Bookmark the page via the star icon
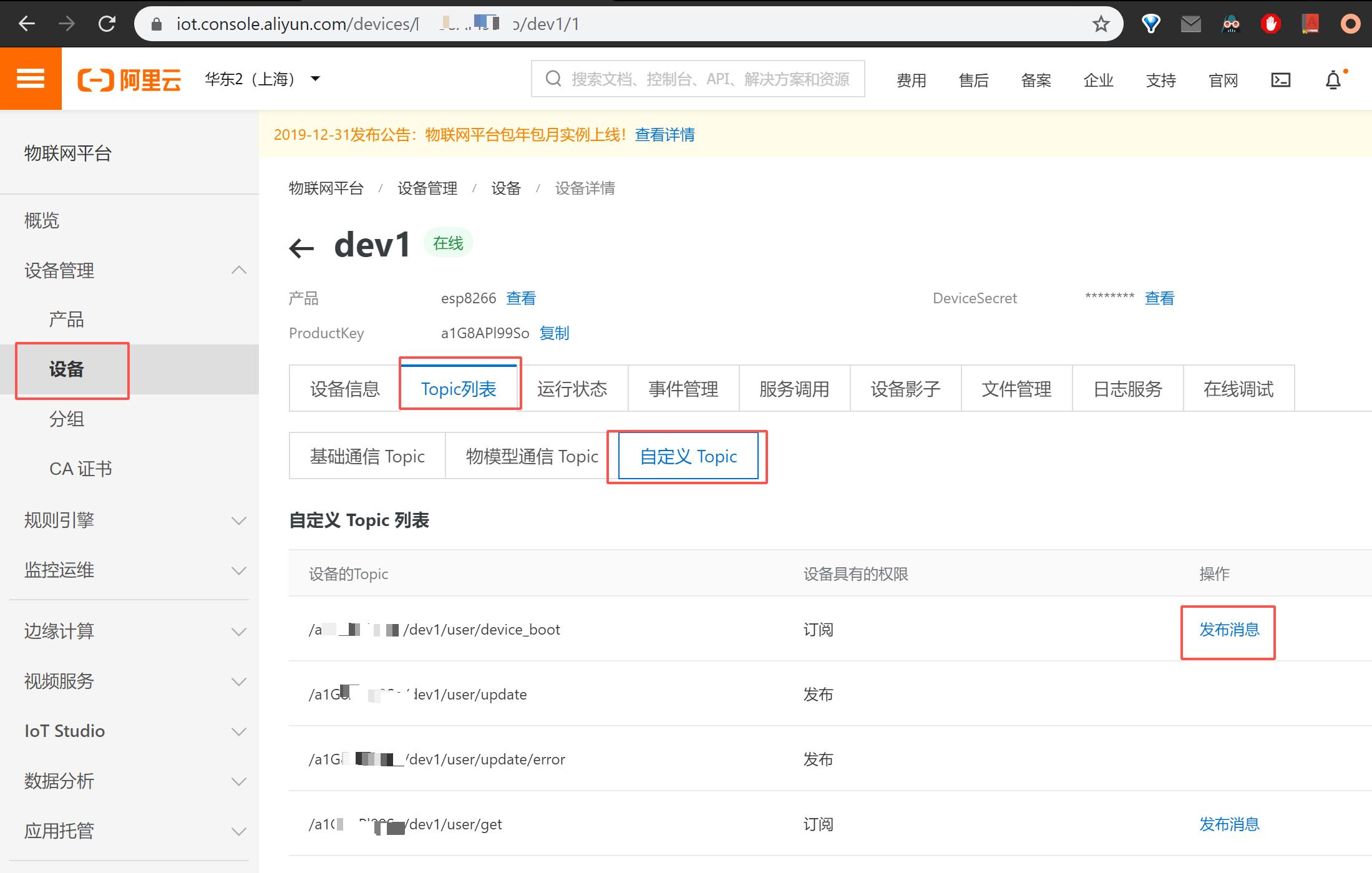 [x=1101, y=24]
